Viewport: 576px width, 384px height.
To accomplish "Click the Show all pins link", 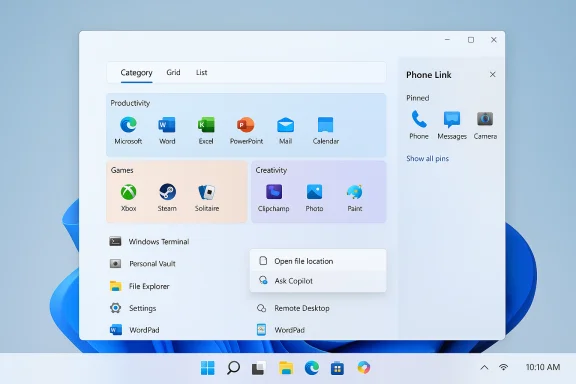I will [x=427, y=158].
